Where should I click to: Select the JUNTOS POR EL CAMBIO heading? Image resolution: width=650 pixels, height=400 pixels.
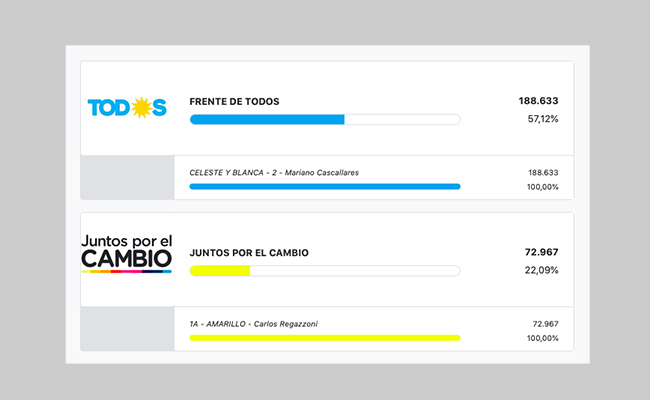[249, 253]
